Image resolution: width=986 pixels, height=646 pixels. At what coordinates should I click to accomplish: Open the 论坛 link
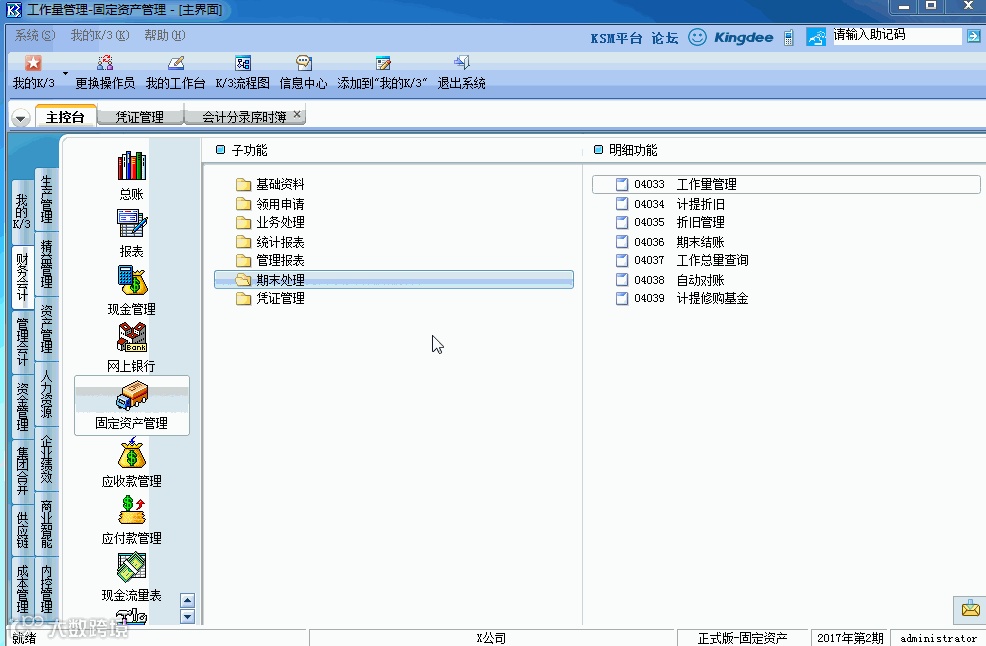(665, 38)
